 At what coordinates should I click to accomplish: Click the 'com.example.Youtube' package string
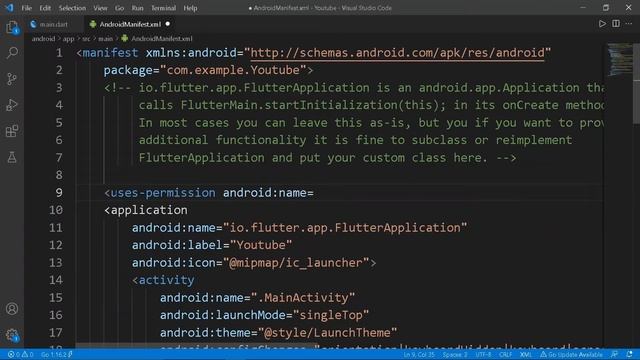[x=233, y=70]
